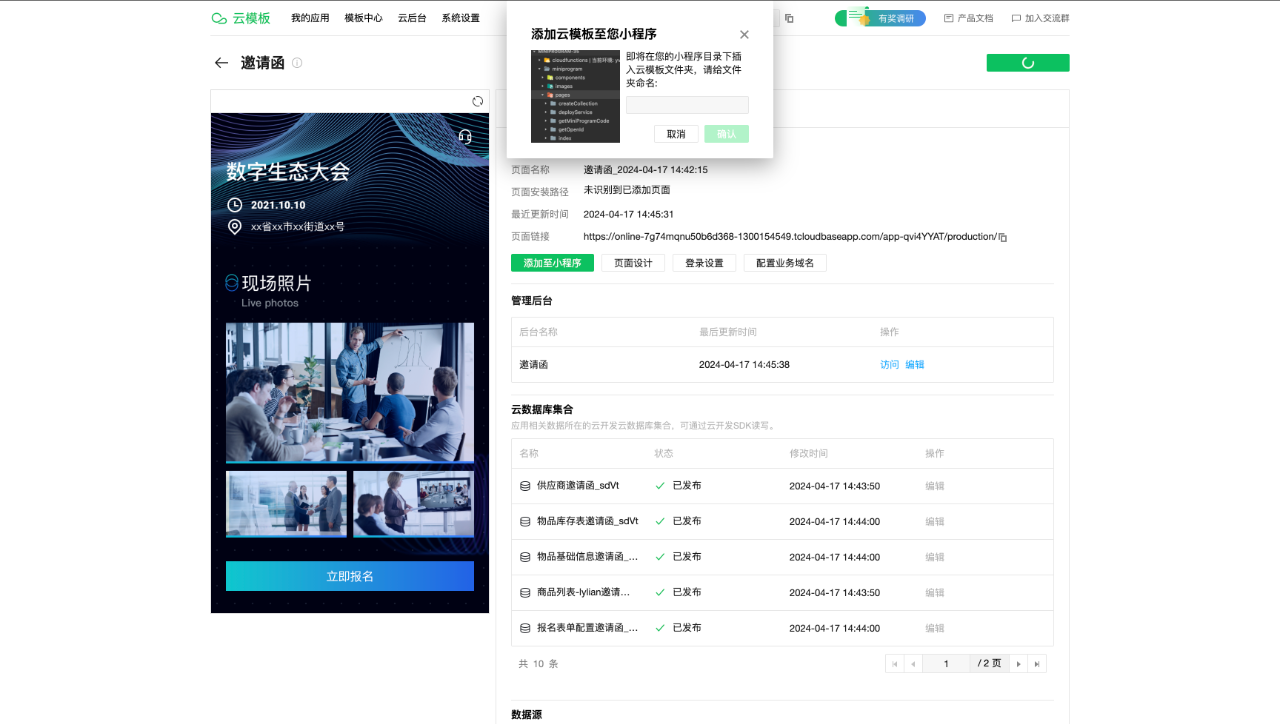Go to previous page of collections
The height and width of the screenshot is (724, 1280).
click(912, 664)
